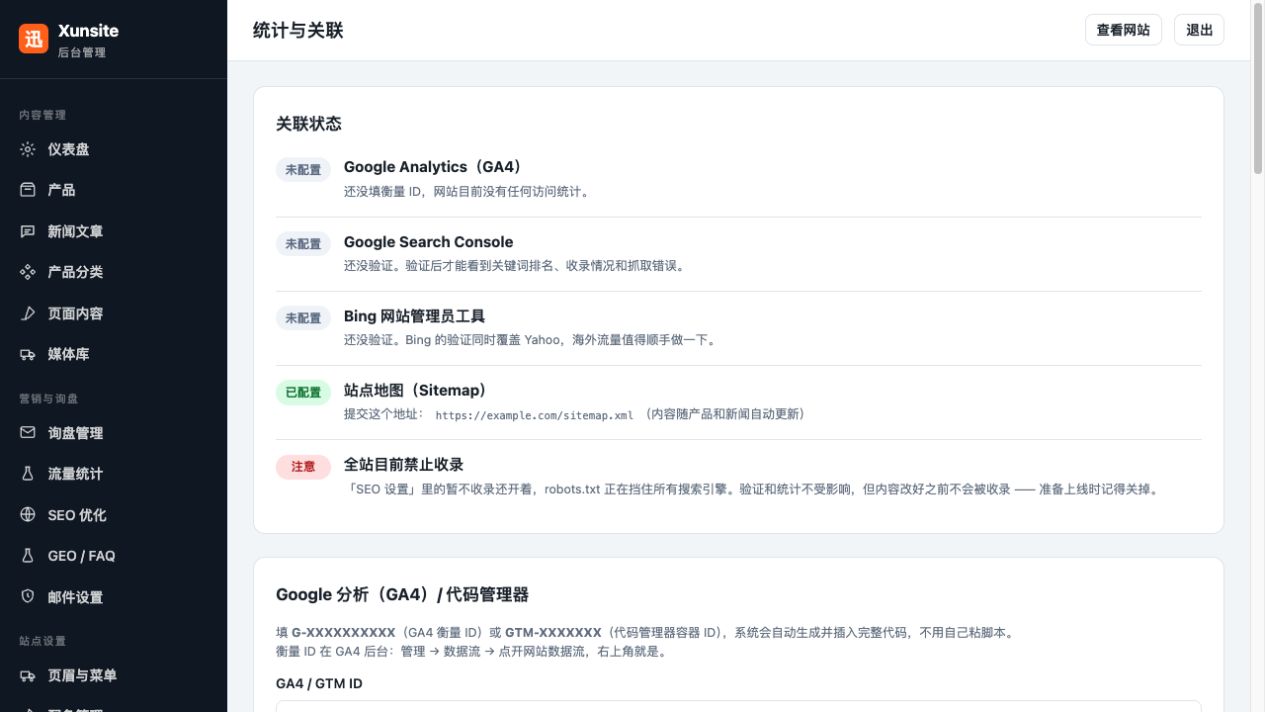Click the SEO 优化 globe icon
This screenshot has height=712, width=1265.
click(x=28, y=515)
